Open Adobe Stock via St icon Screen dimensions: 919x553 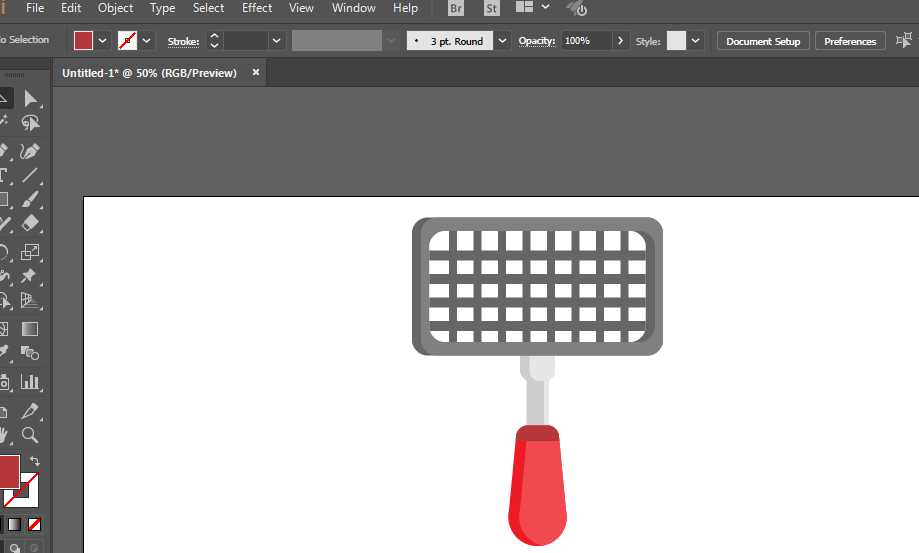point(491,8)
